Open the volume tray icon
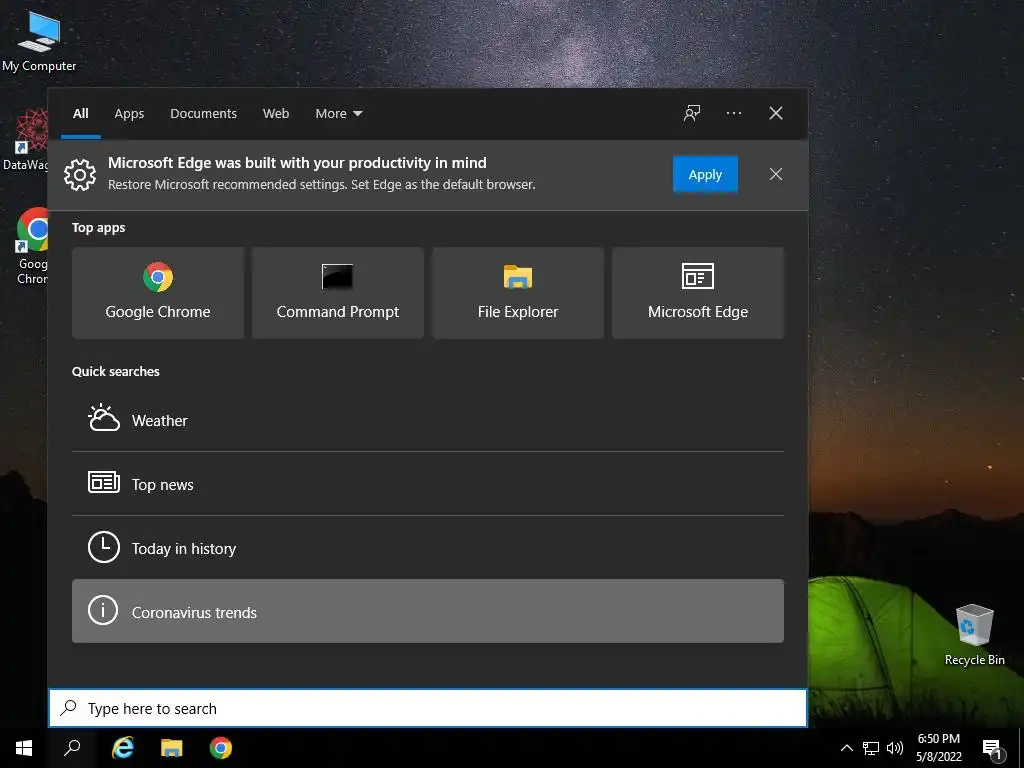This screenshot has width=1024, height=768. (x=895, y=748)
